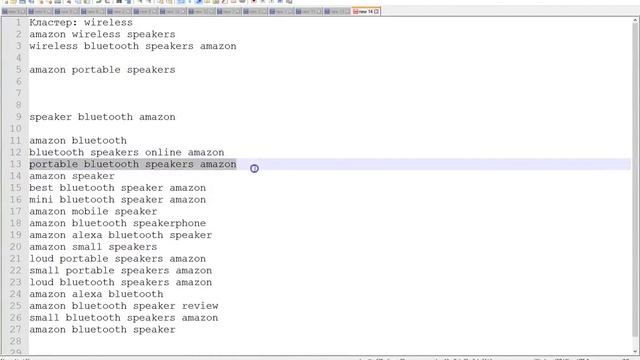Click the line "amazon bluetooth speaker review"
The image size is (640, 360).
(x=124, y=307)
